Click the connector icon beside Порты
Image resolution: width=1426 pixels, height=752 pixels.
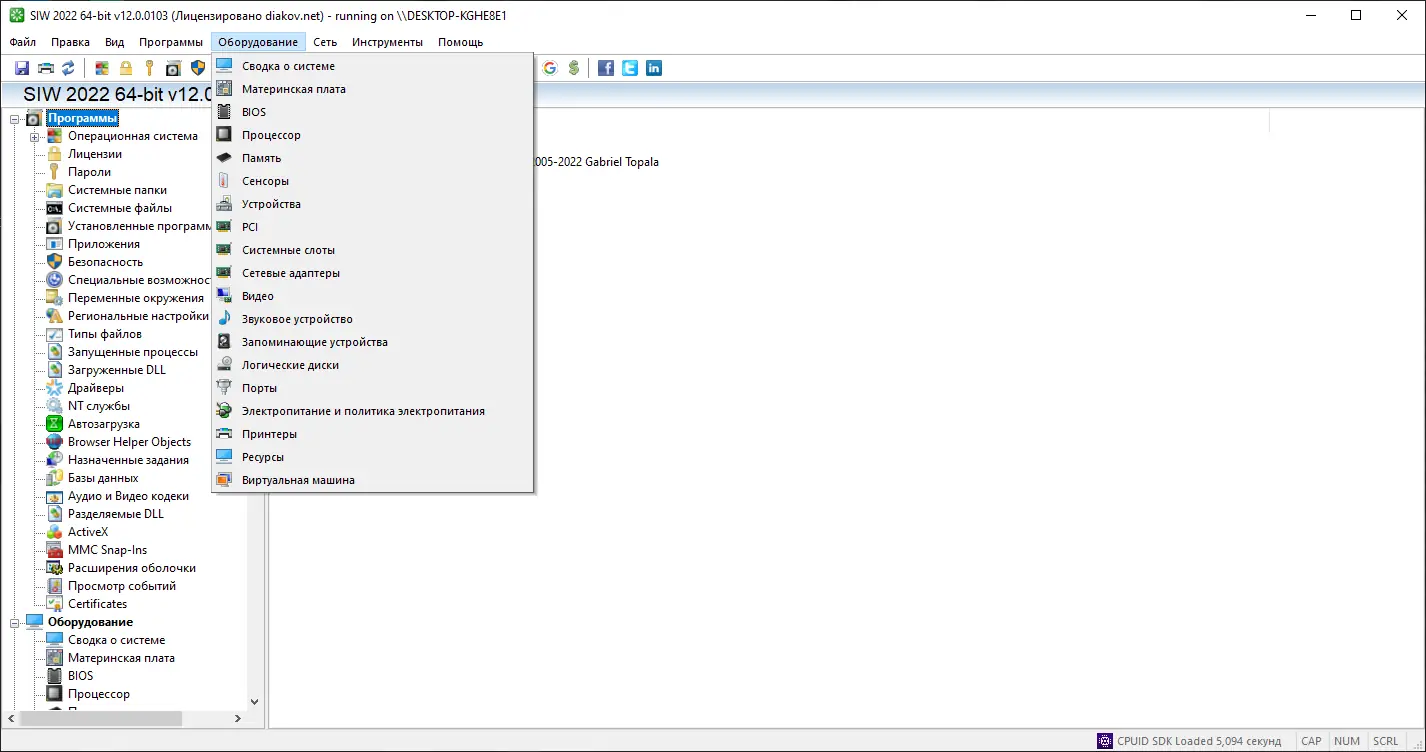tap(224, 388)
